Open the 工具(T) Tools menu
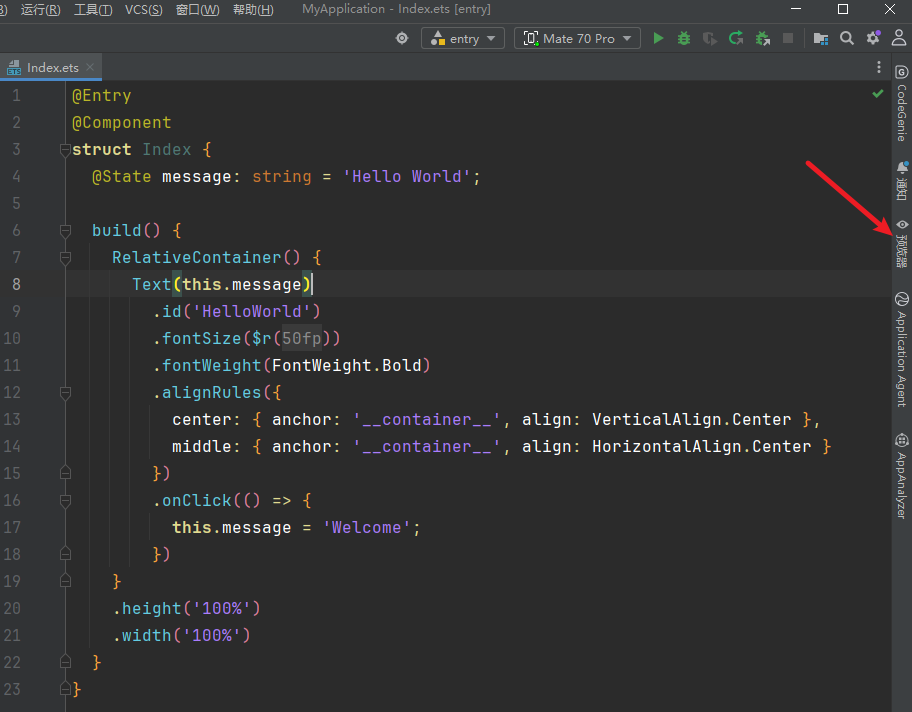The height and width of the screenshot is (712, 912). [x=93, y=10]
